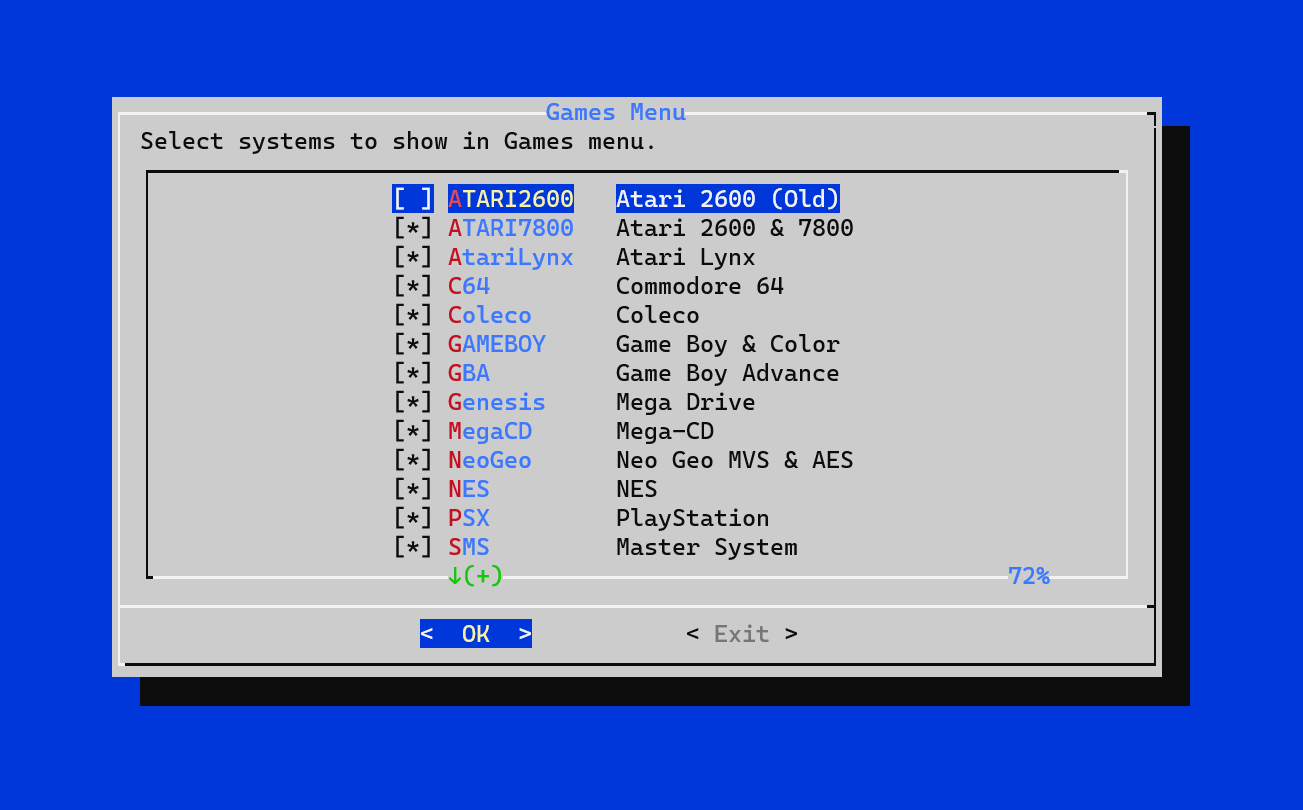Click the Atari 2600 & 7800 description
This screenshot has height=810, width=1303.
click(735, 228)
